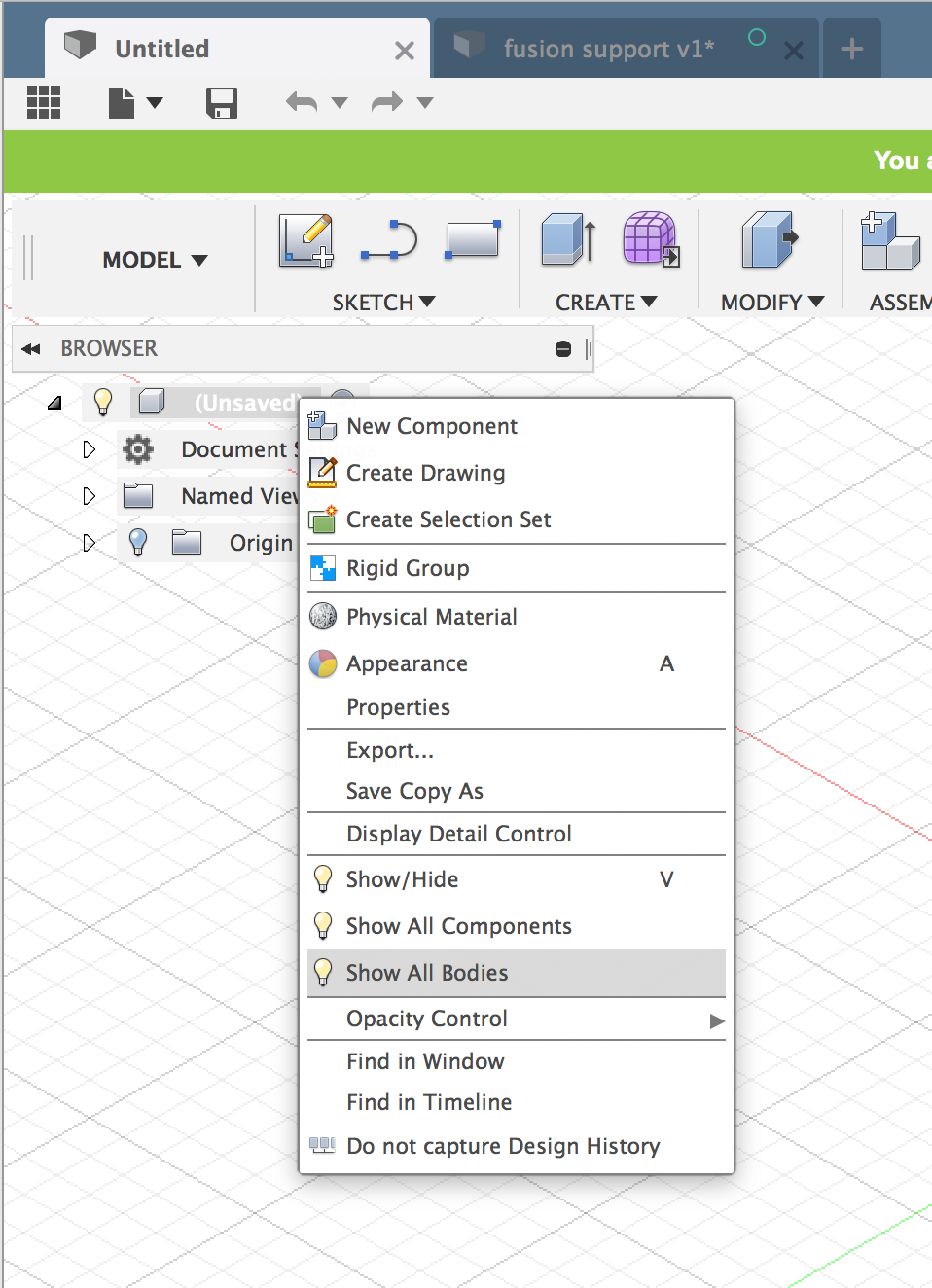Click the Browser panel minus icon

[563, 349]
